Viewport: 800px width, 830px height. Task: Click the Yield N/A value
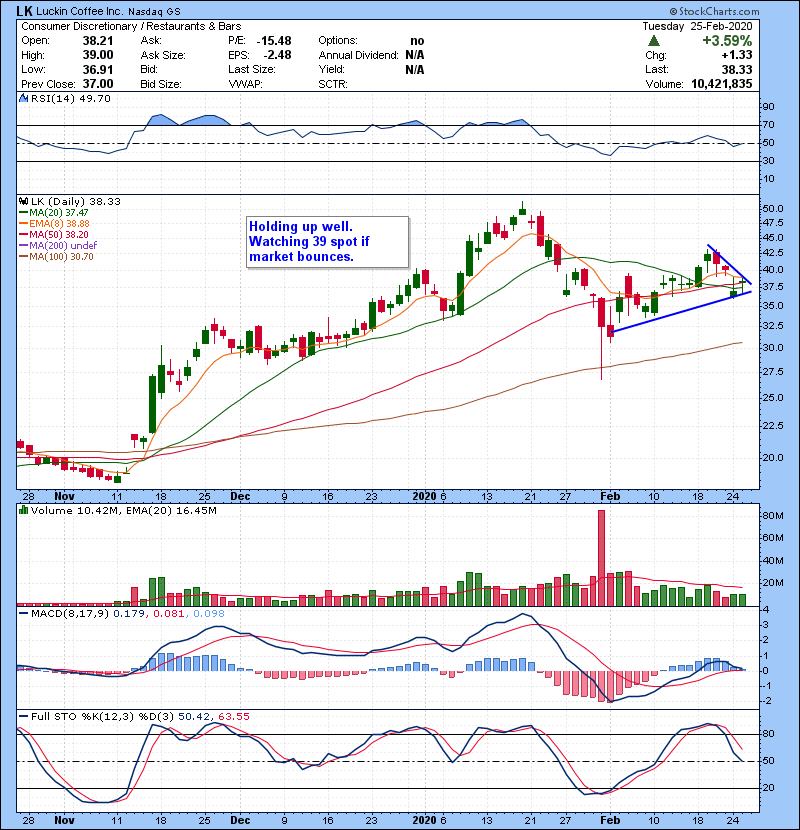(415, 69)
